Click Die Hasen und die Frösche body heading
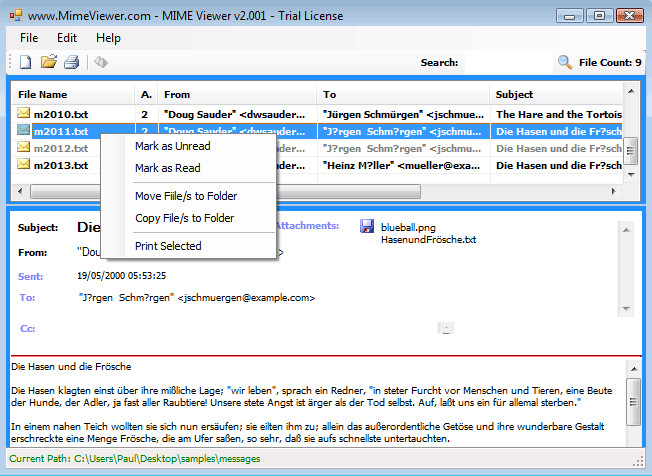Image resolution: width=652 pixels, height=476 pixels. 71,367
